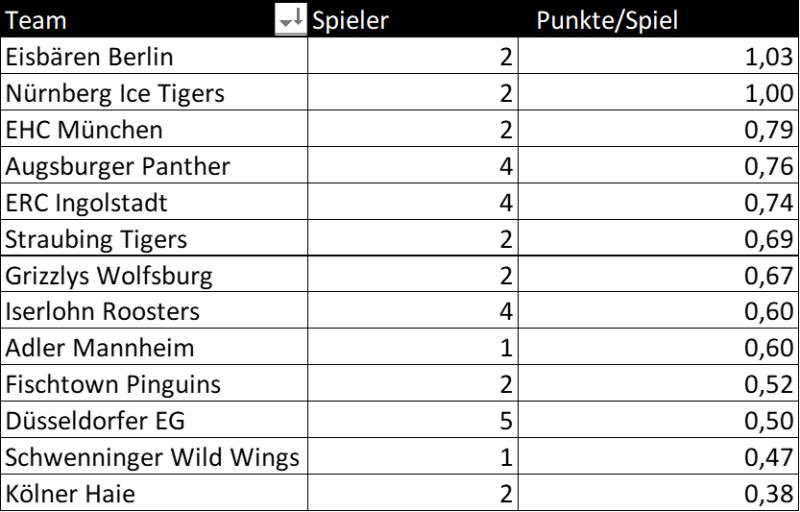This screenshot has height=512, width=800.
Task: Select the Fischtown Pinguins cell
Action: tap(113, 384)
